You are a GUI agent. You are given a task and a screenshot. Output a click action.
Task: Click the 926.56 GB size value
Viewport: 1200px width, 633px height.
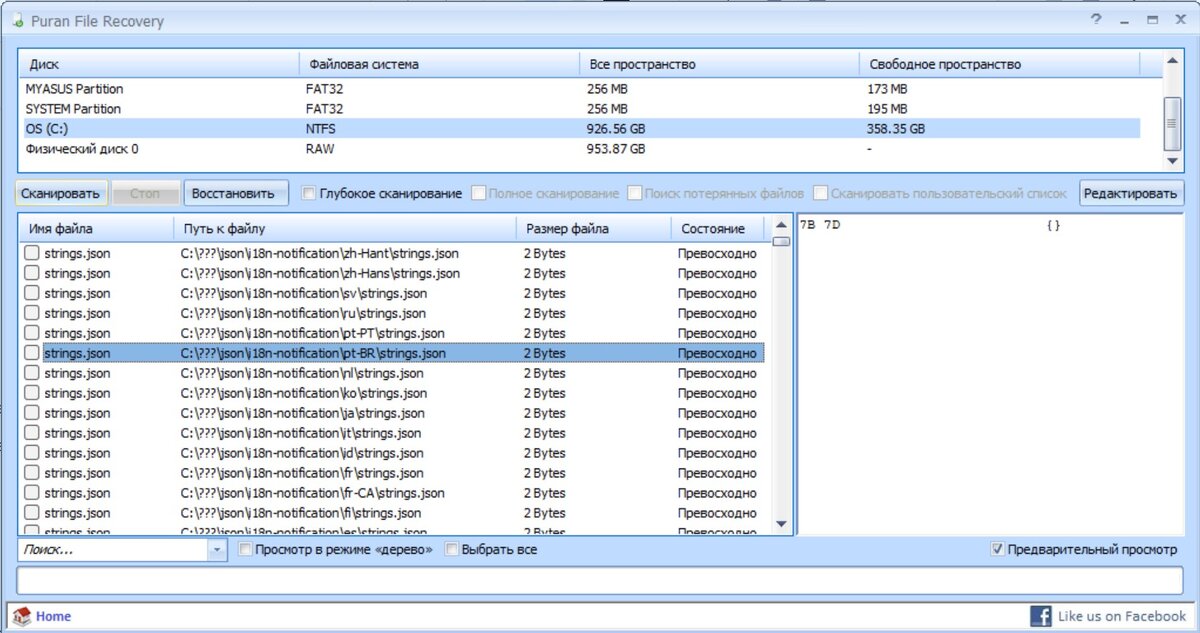pos(615,128)
